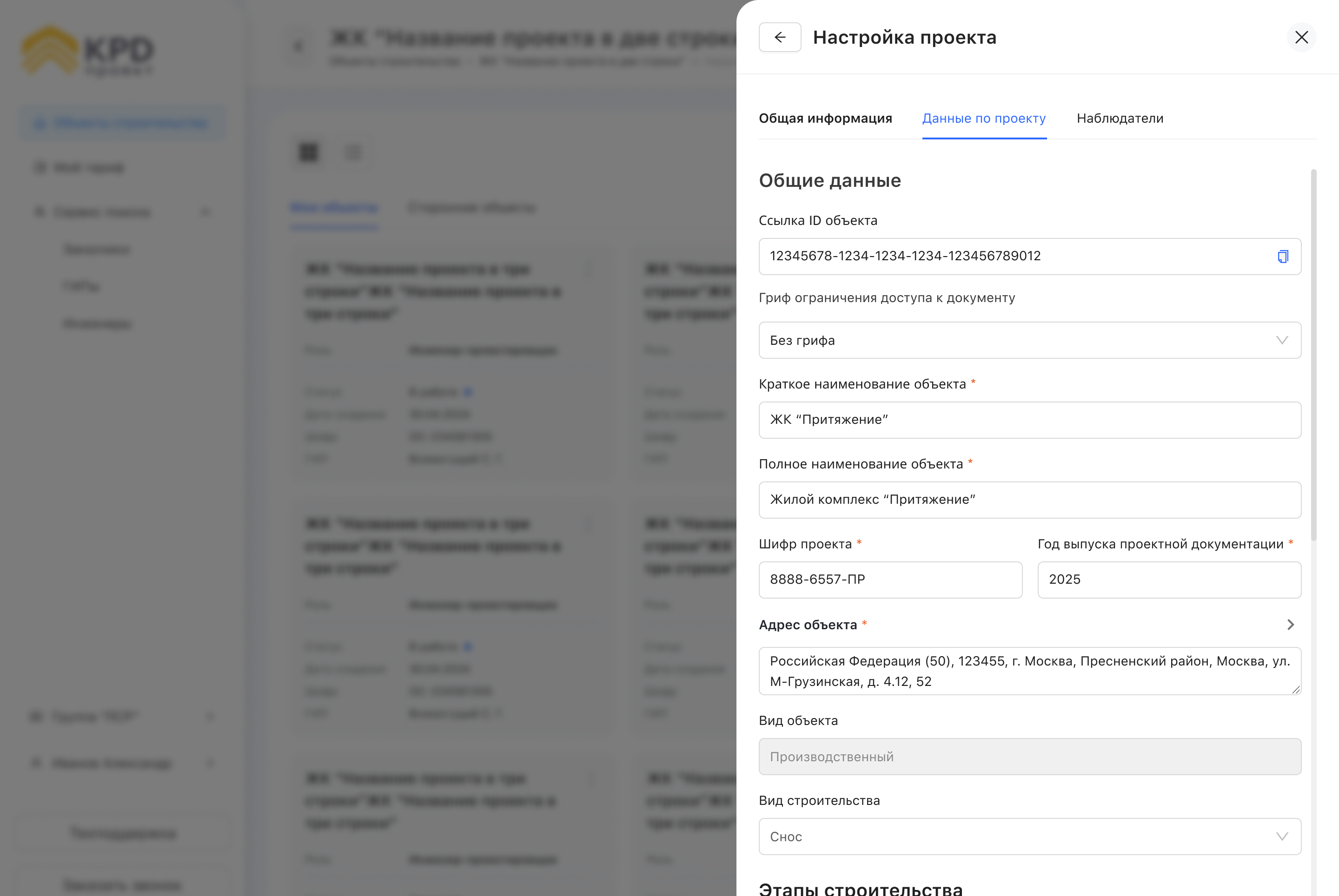Viewport: 1339px width, 896px height.
Task: Select the Данные по проекту tab
Action: [984, 119]
